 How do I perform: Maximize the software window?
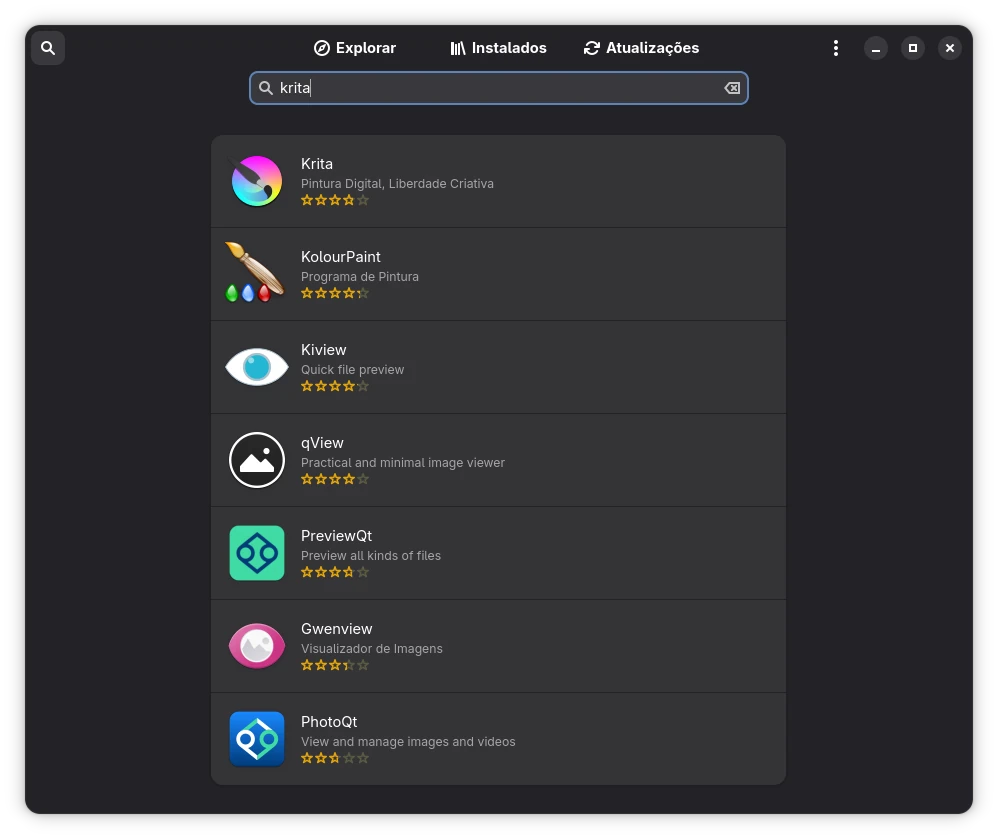point(913,48)
